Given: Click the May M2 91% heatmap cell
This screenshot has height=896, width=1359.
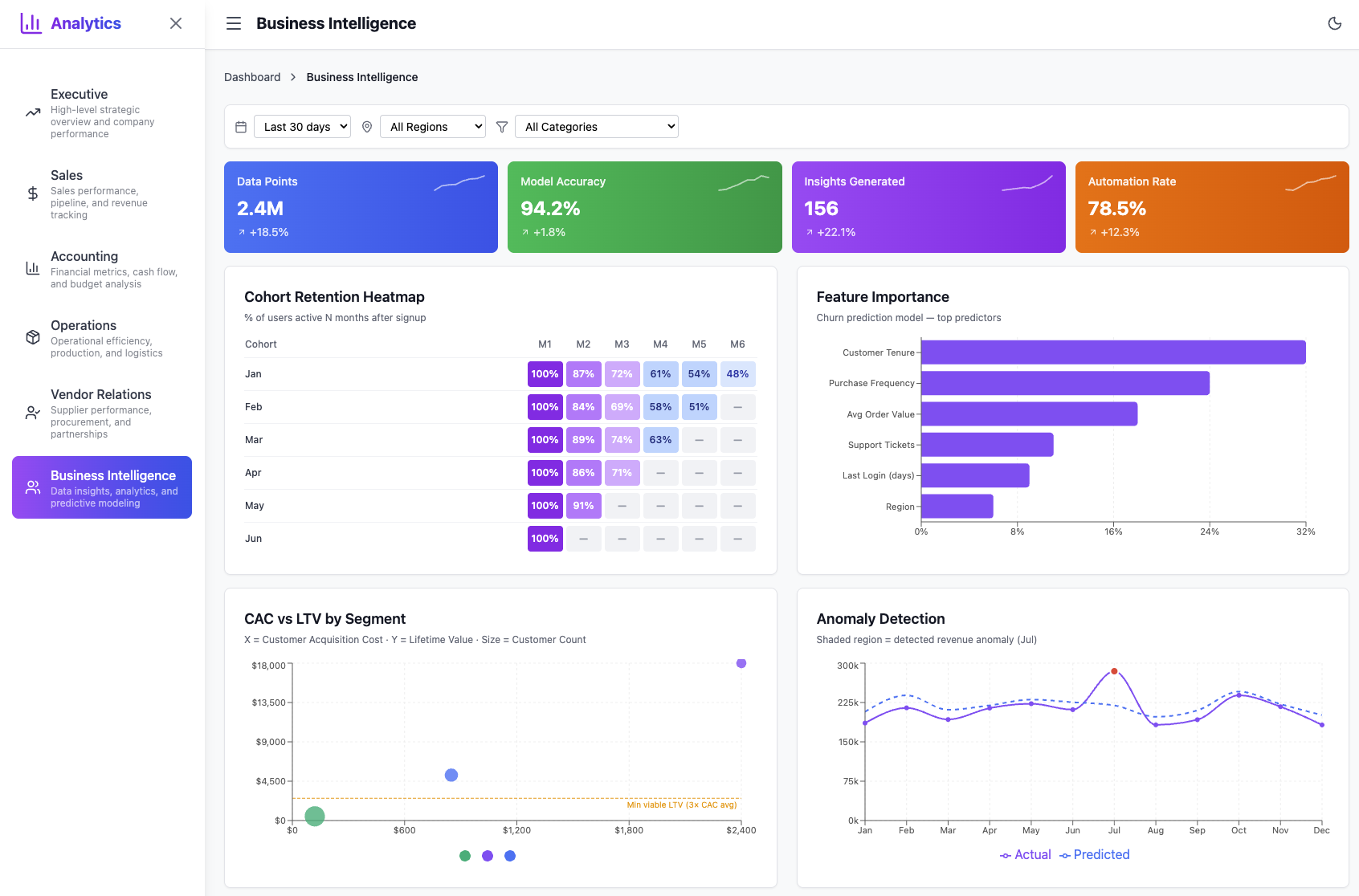Looking at the screenshot, I should click(x=583, y=506).
